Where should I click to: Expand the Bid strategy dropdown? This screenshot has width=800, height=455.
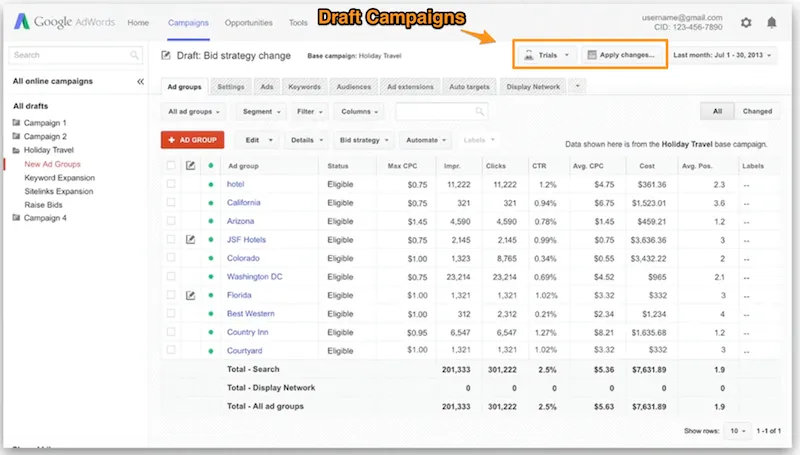(x=362, y=140)
